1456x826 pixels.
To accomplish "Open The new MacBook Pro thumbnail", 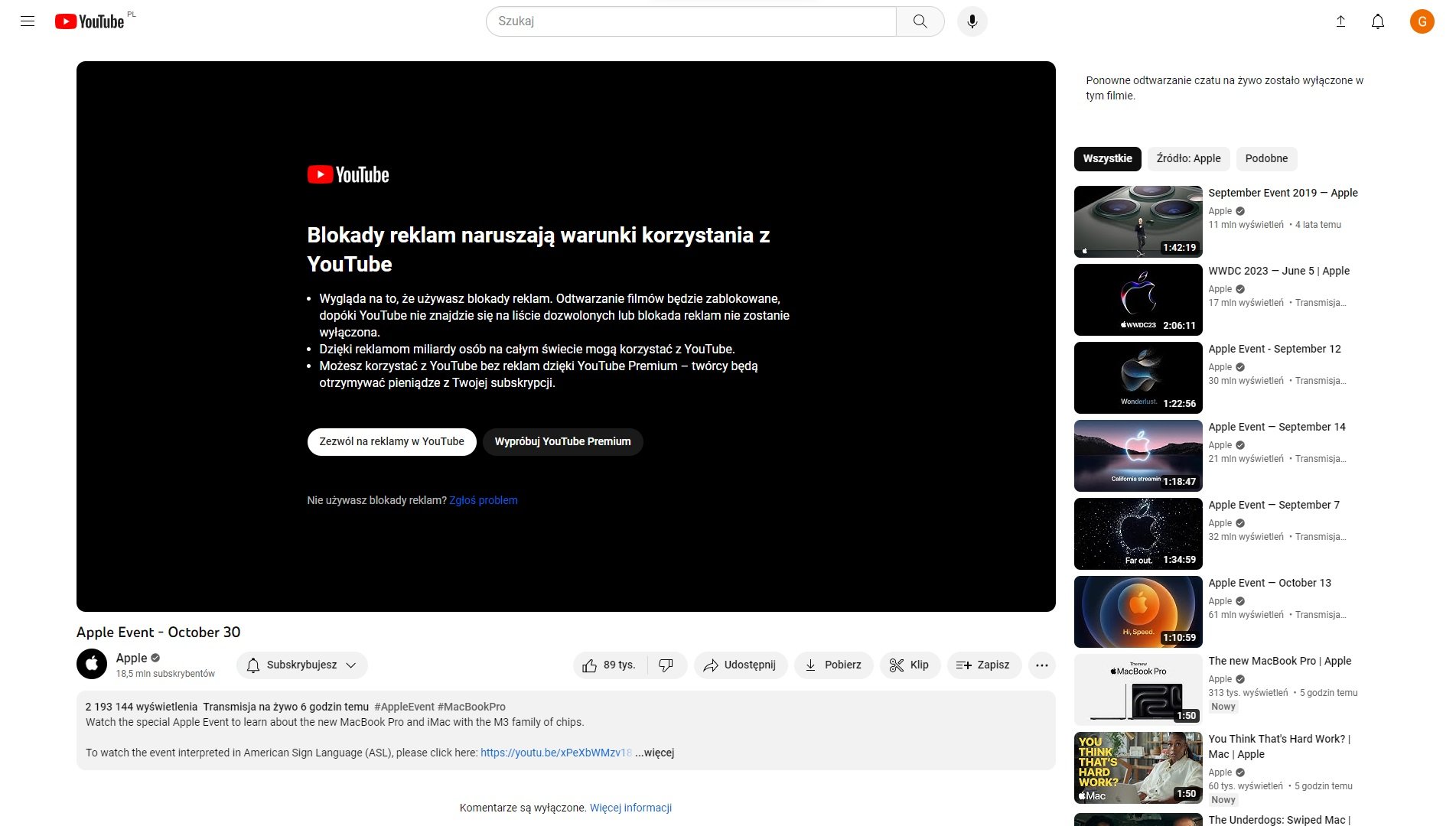I will (x=1138, y=690).
